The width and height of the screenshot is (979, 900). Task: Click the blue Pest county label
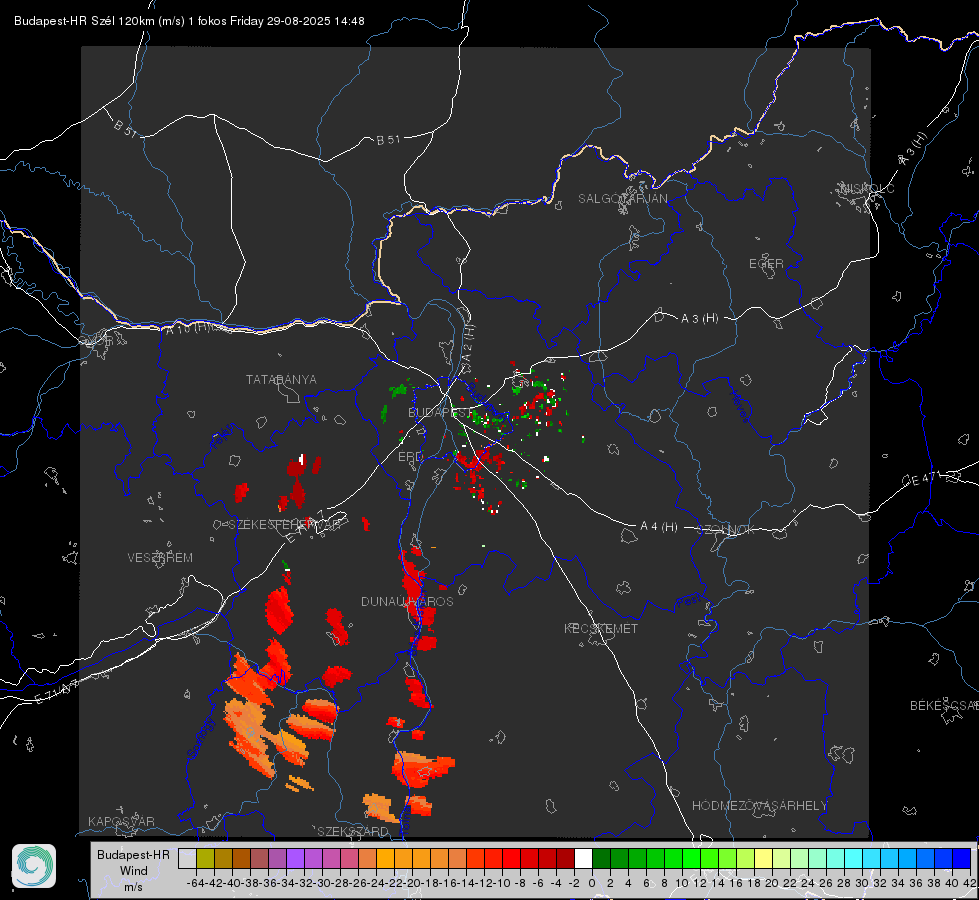tap(688, 602)
